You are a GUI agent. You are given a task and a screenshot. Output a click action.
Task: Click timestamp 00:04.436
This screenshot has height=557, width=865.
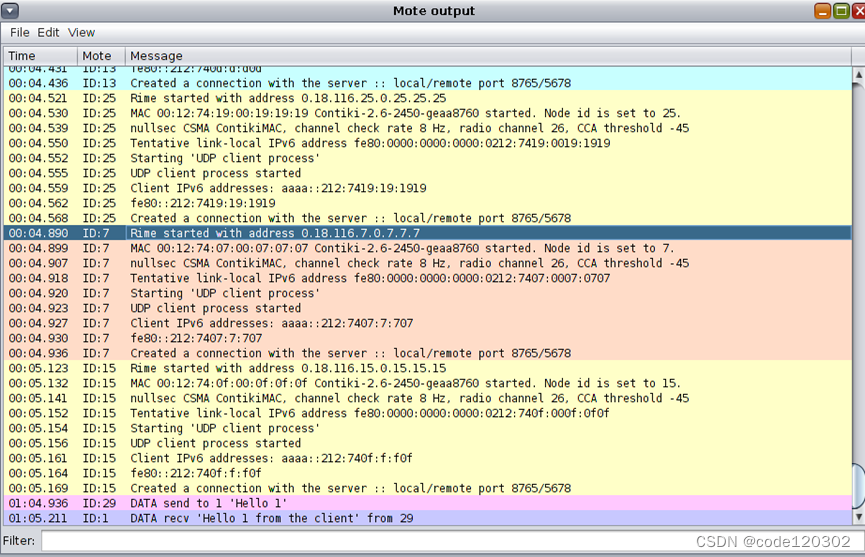pos(39,83)
